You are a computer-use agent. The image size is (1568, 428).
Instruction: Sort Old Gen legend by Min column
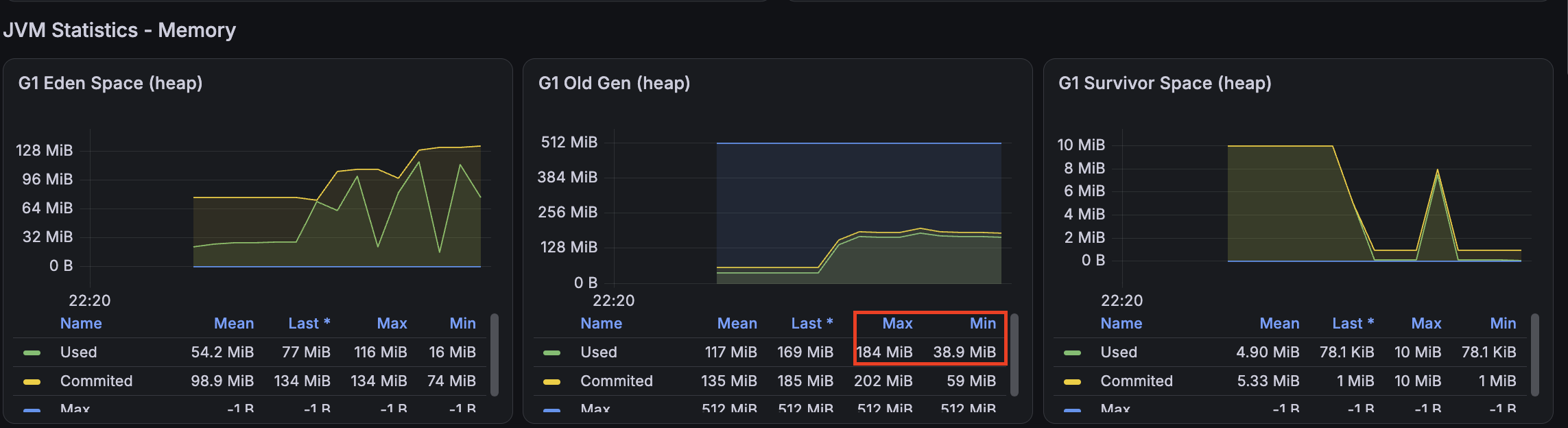(983, 323)
